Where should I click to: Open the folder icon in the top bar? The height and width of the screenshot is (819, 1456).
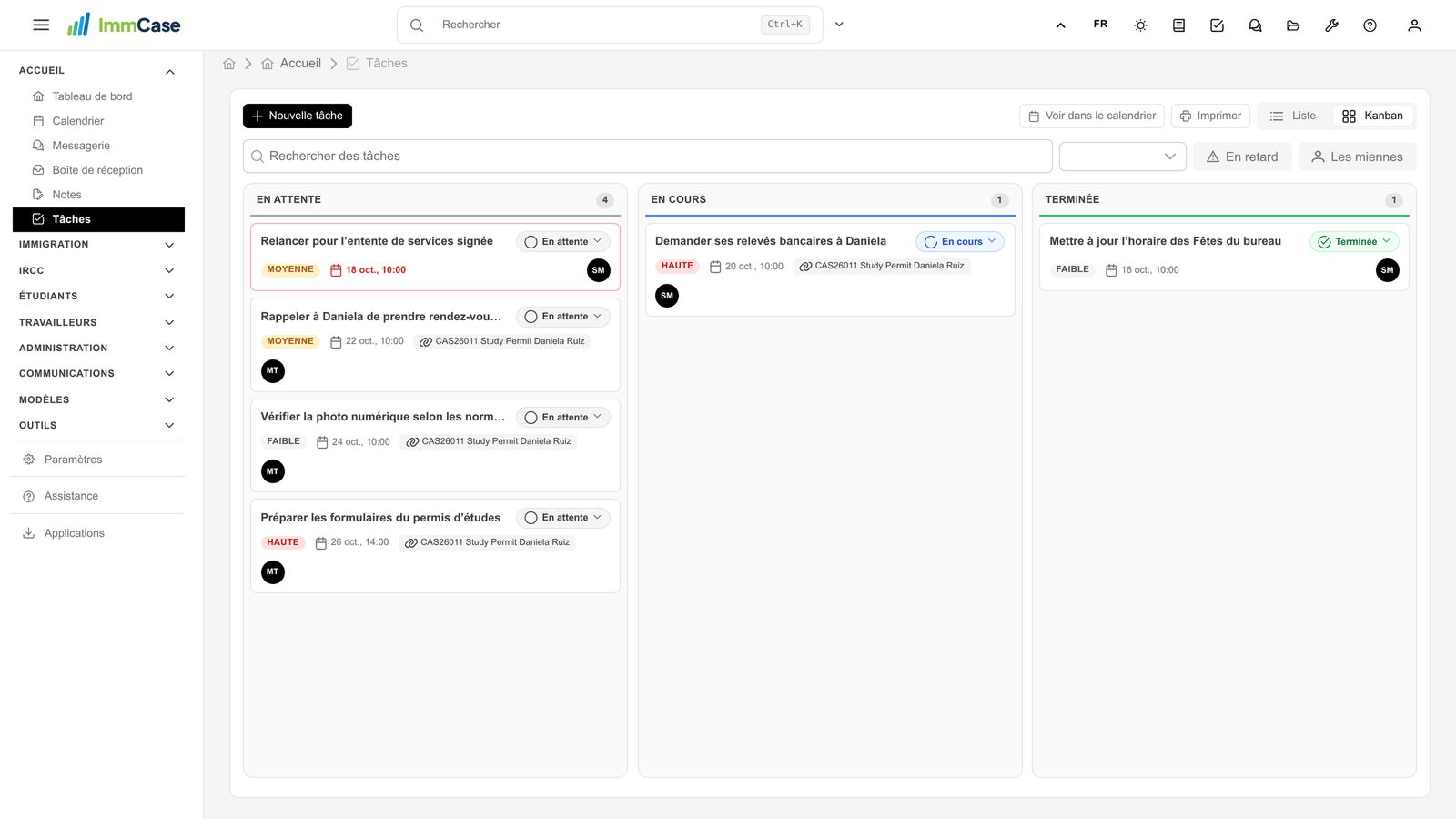1293,25
